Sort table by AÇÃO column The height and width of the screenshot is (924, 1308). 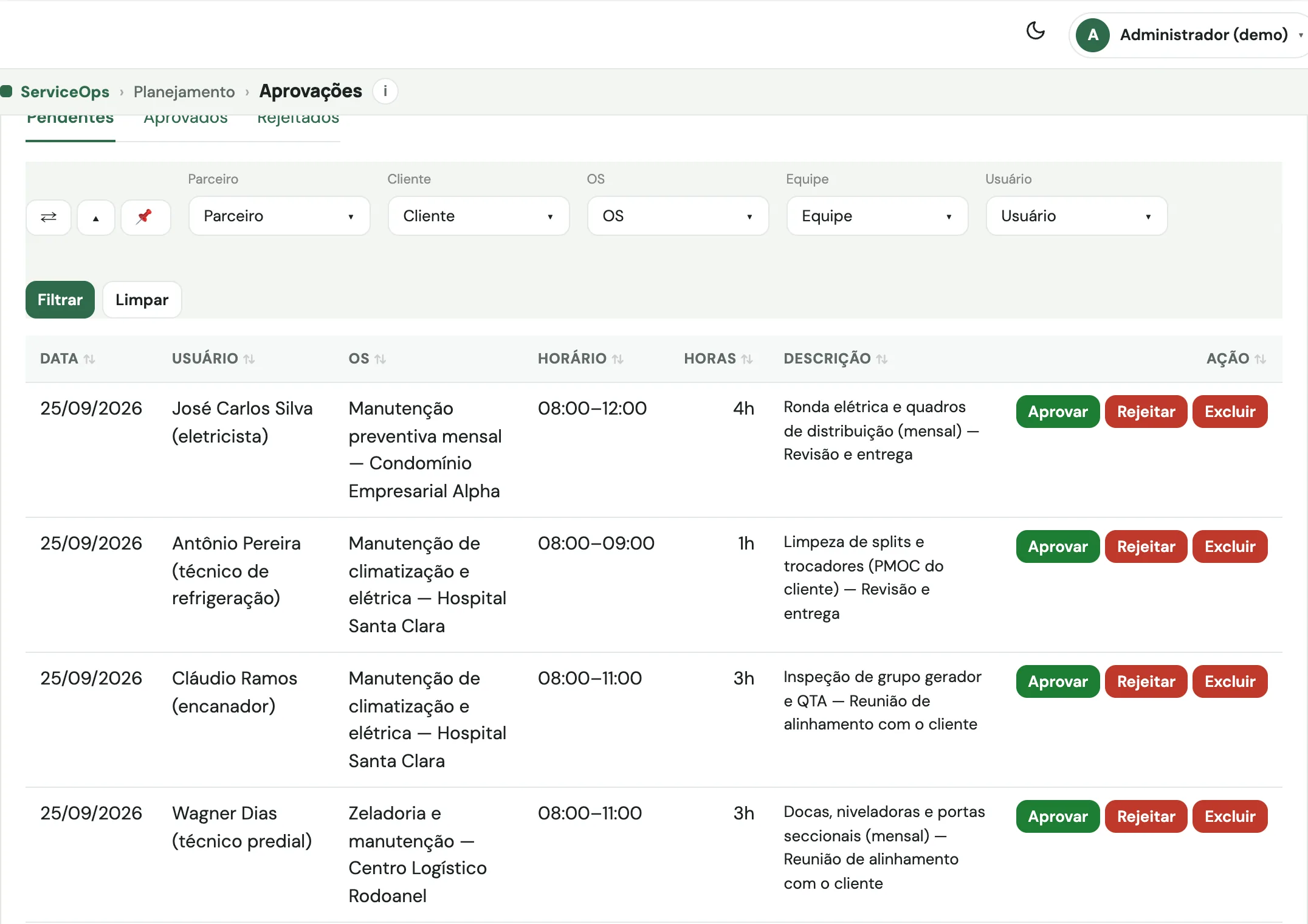(x=1236, y=359)
